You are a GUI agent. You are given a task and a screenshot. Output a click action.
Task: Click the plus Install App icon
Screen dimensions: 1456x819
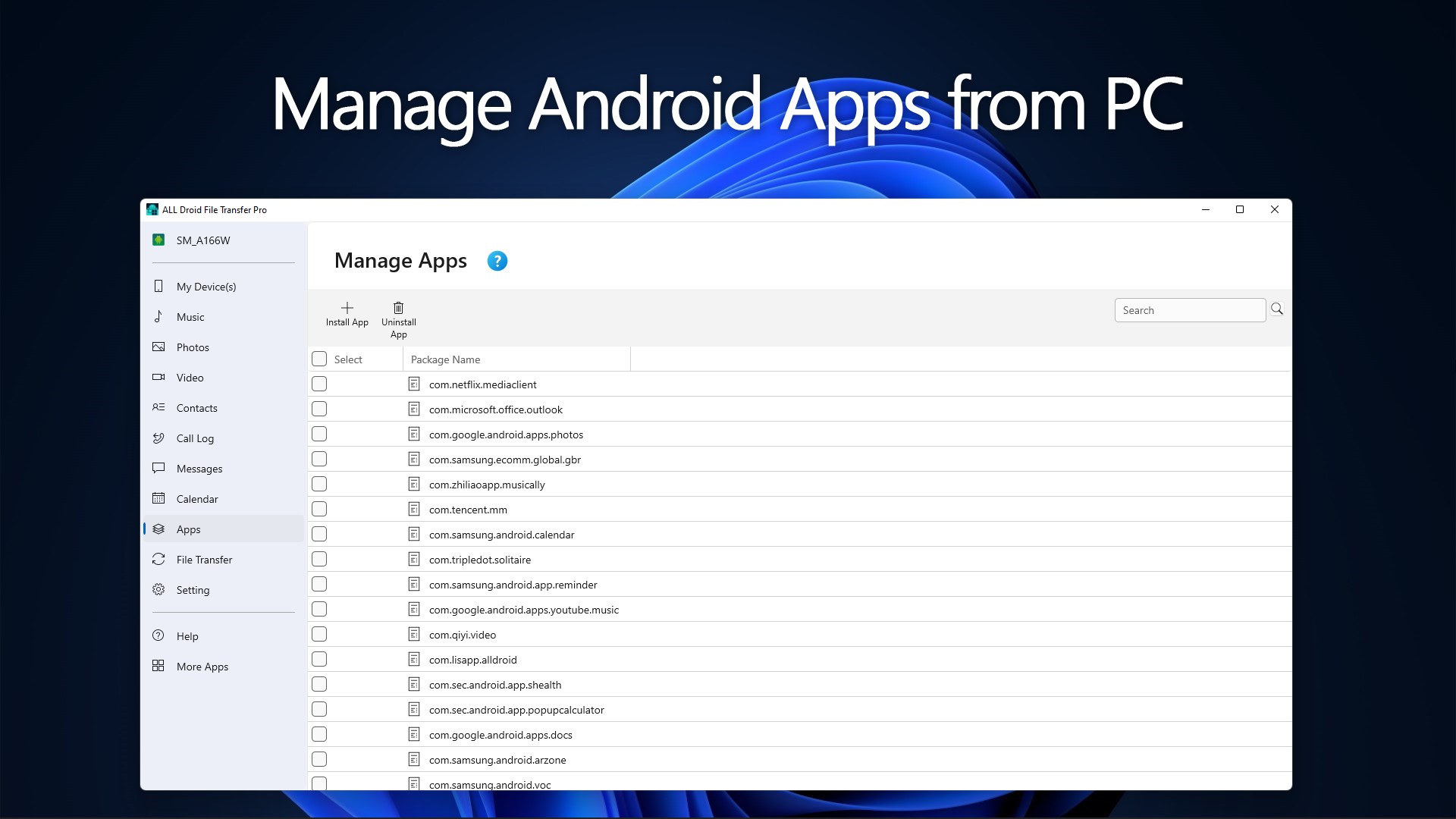(347, 308)
